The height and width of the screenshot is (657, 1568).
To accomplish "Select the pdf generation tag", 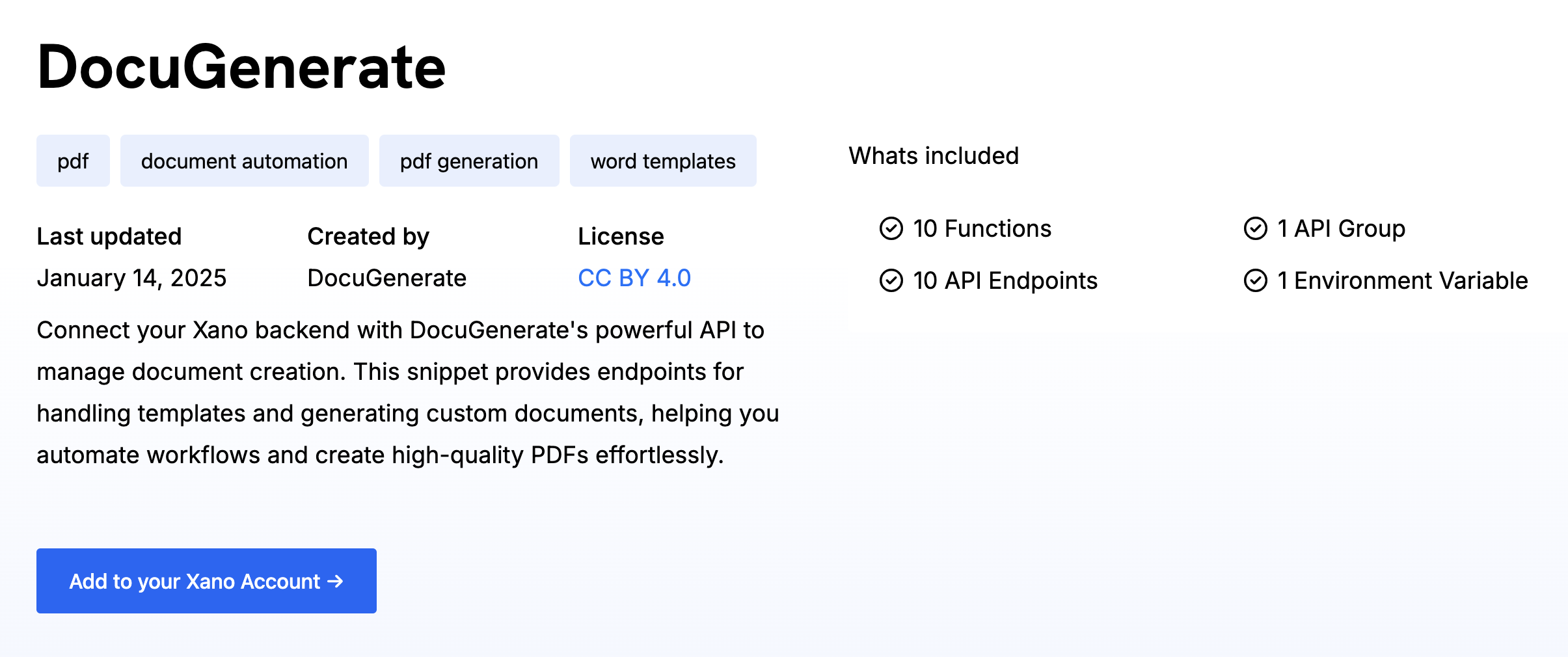I will click(x=469, y=161).
